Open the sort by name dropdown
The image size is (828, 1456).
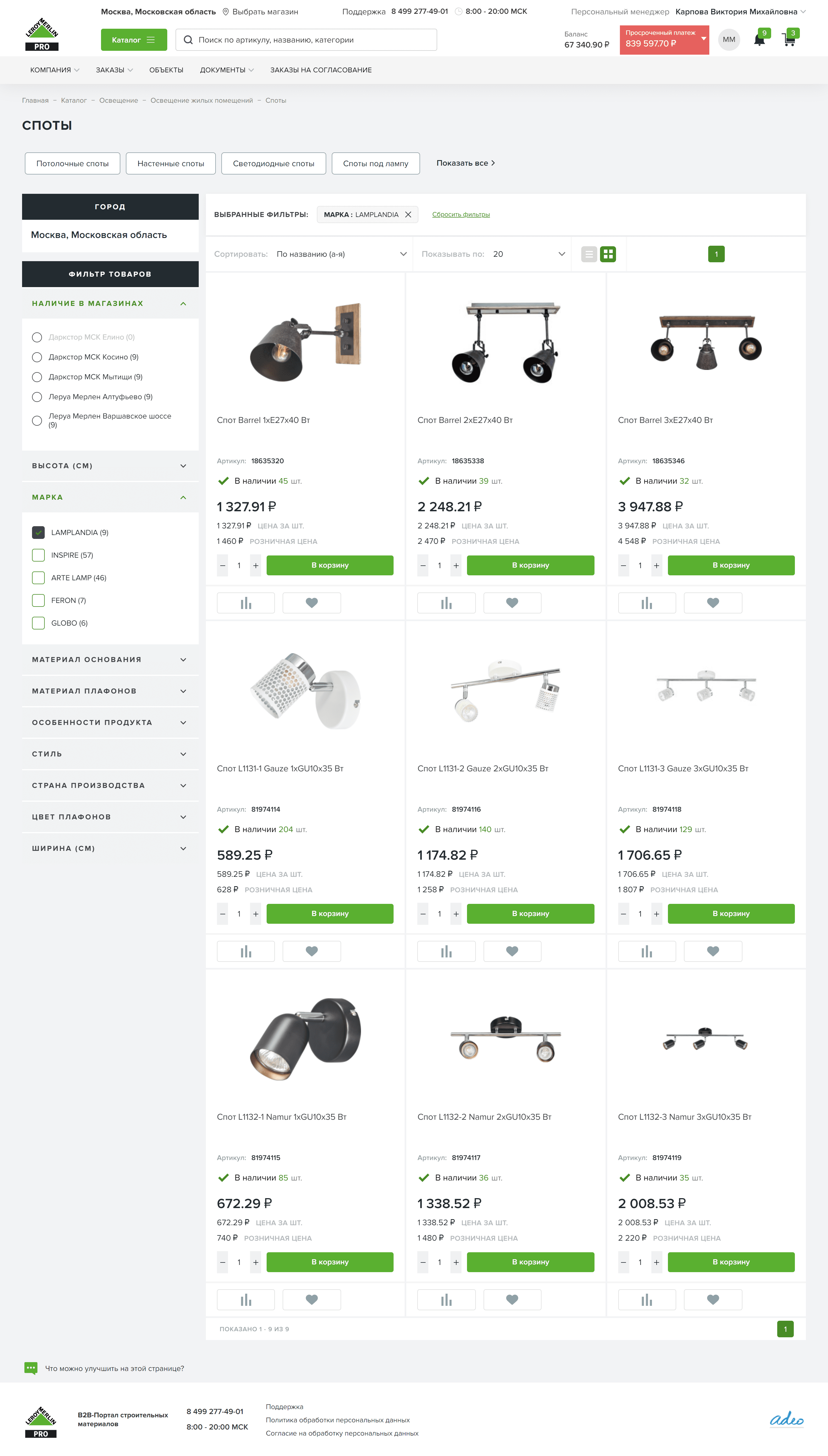coord(341,254)
